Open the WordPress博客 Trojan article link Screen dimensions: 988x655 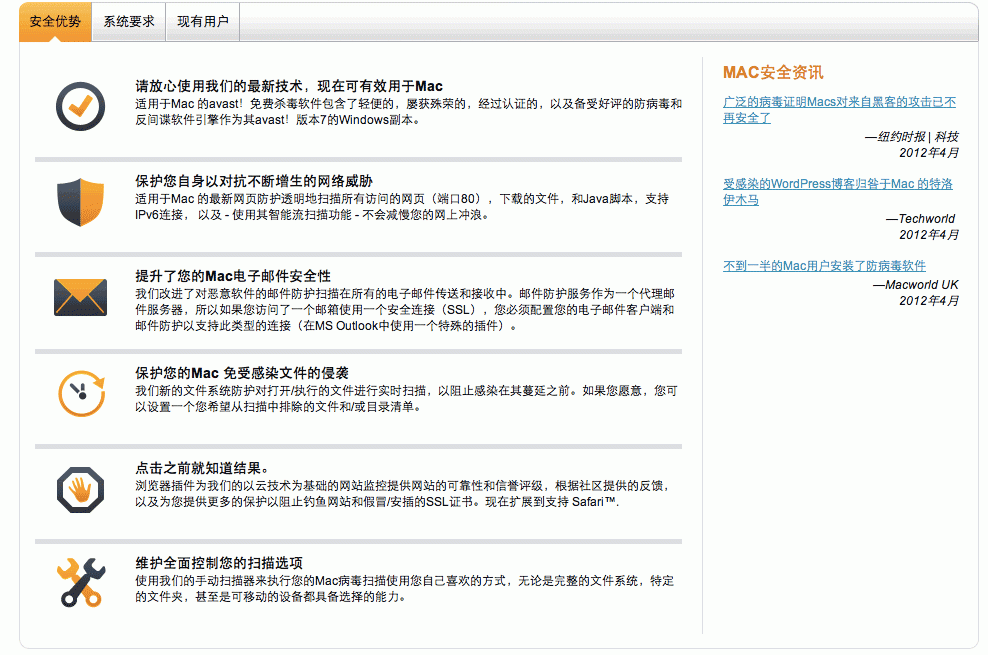838,194
